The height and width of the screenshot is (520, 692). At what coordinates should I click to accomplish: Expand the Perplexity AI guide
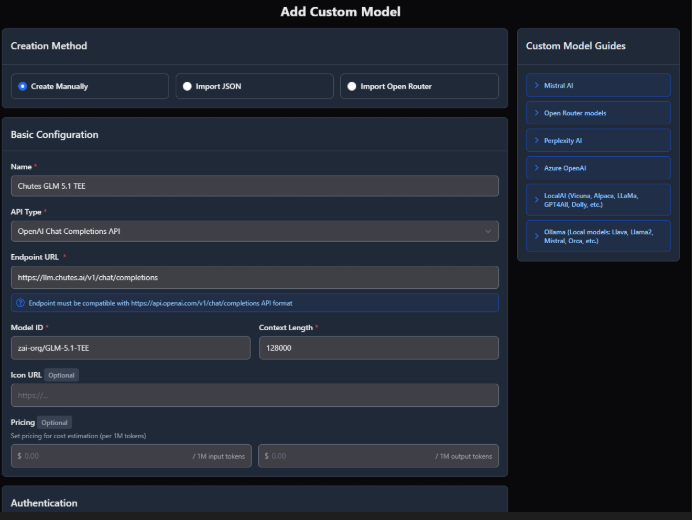coord(598,140)
